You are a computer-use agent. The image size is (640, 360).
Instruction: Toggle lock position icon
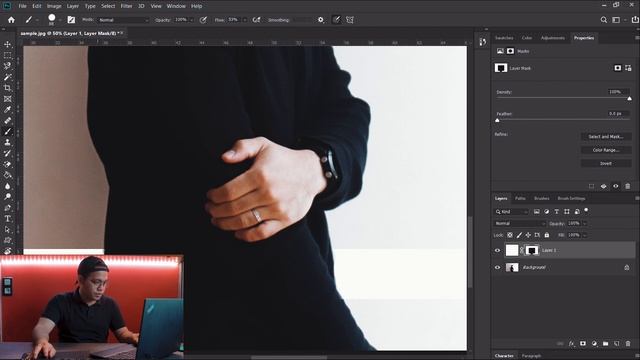pyautogui.click(x=528, y=235)
